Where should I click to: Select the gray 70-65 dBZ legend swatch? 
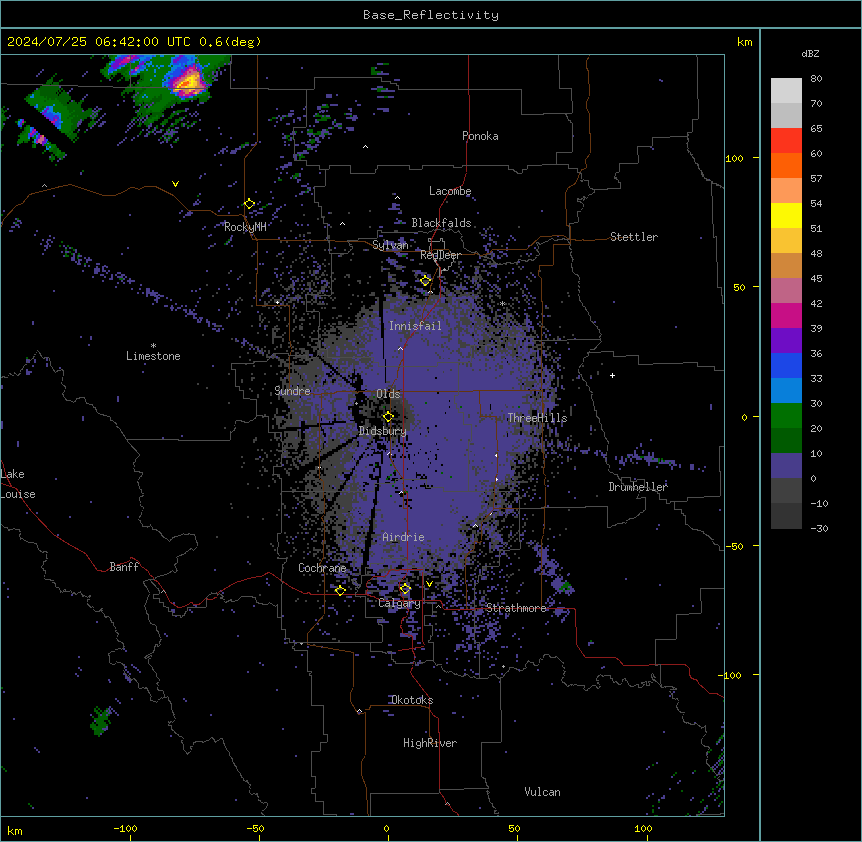pos(786,115)
